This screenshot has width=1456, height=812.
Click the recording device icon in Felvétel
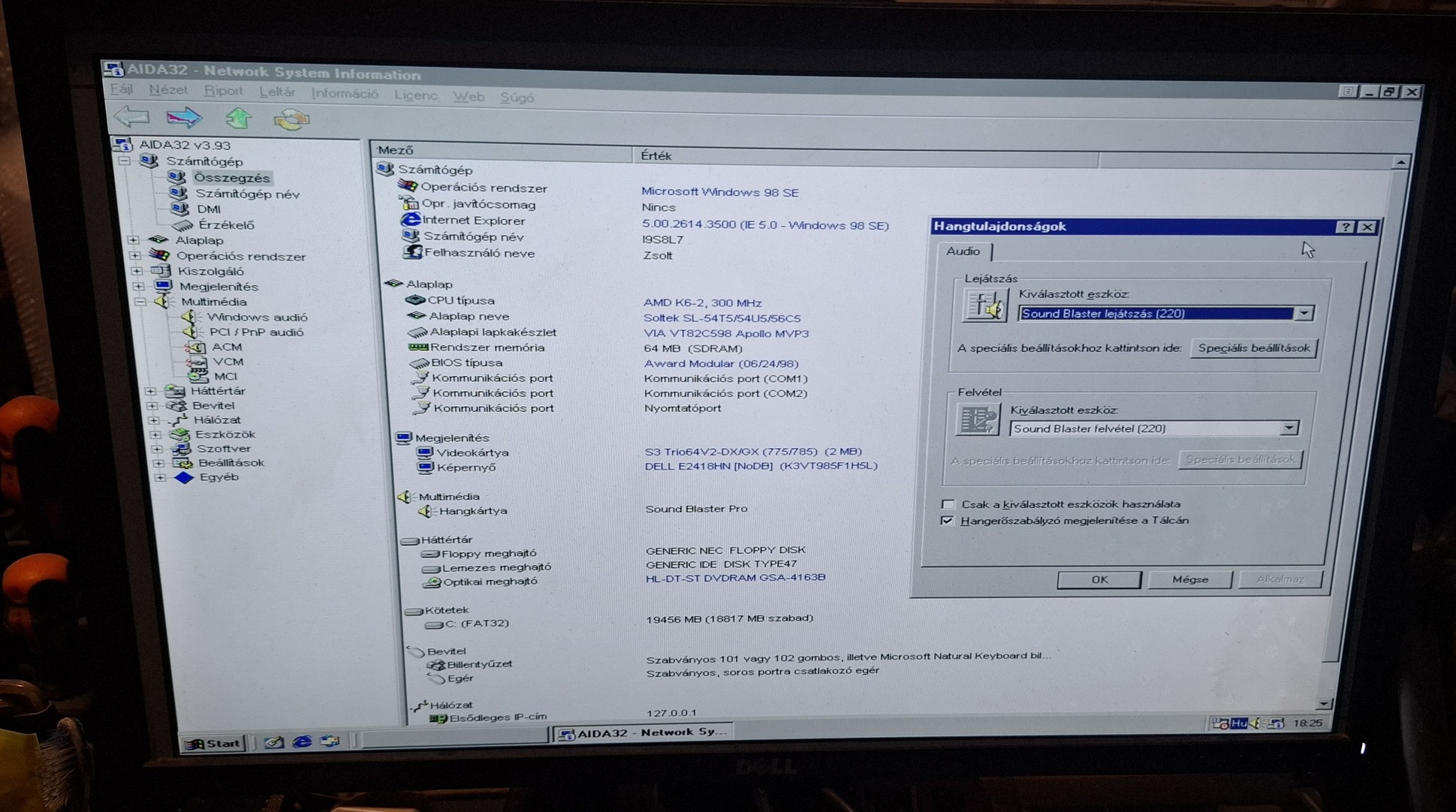pyautogui.click(x=977, y=420)
